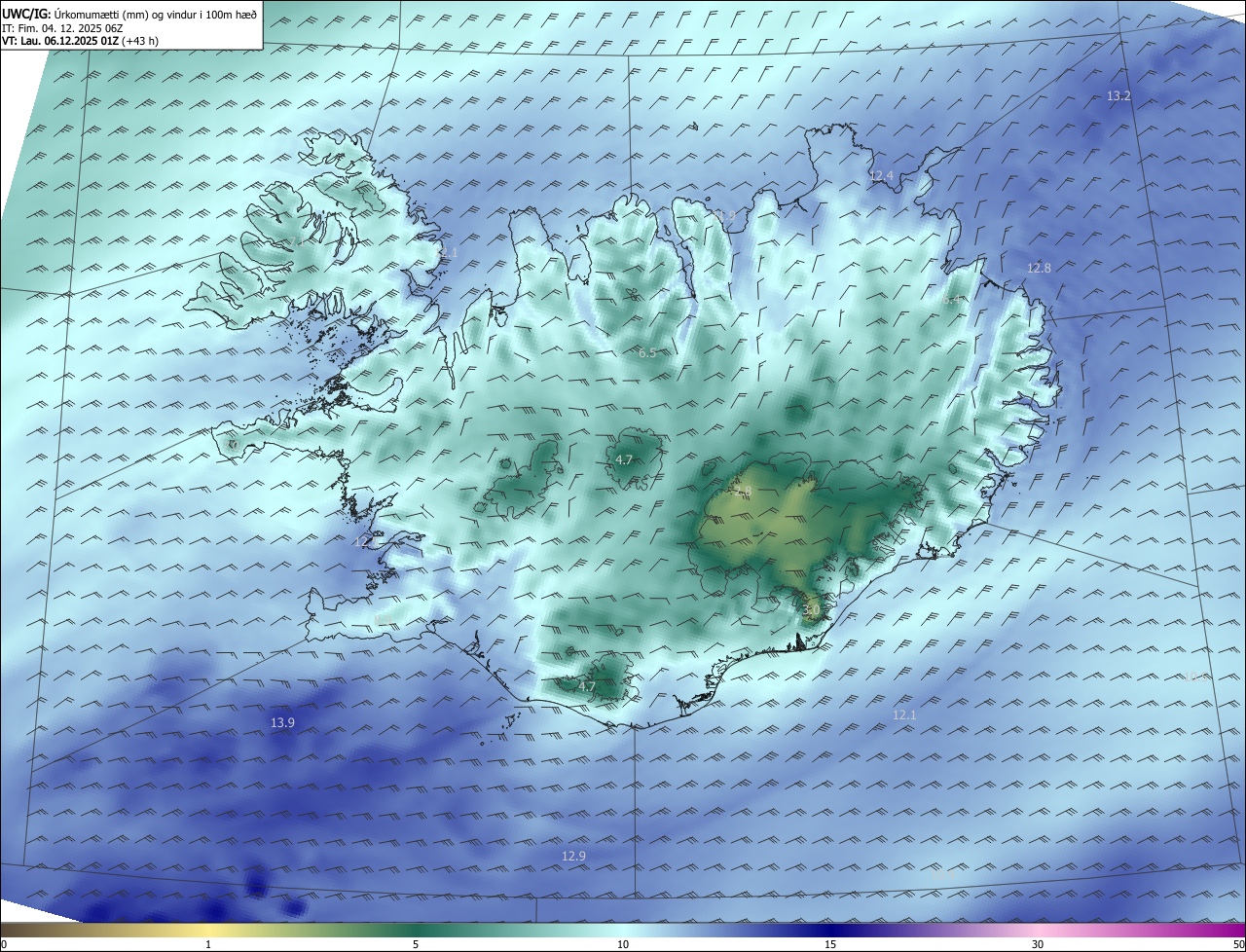Click the dark green colour band above tick 5
This screenshot has width=1246, height=952.
[416, 930]
